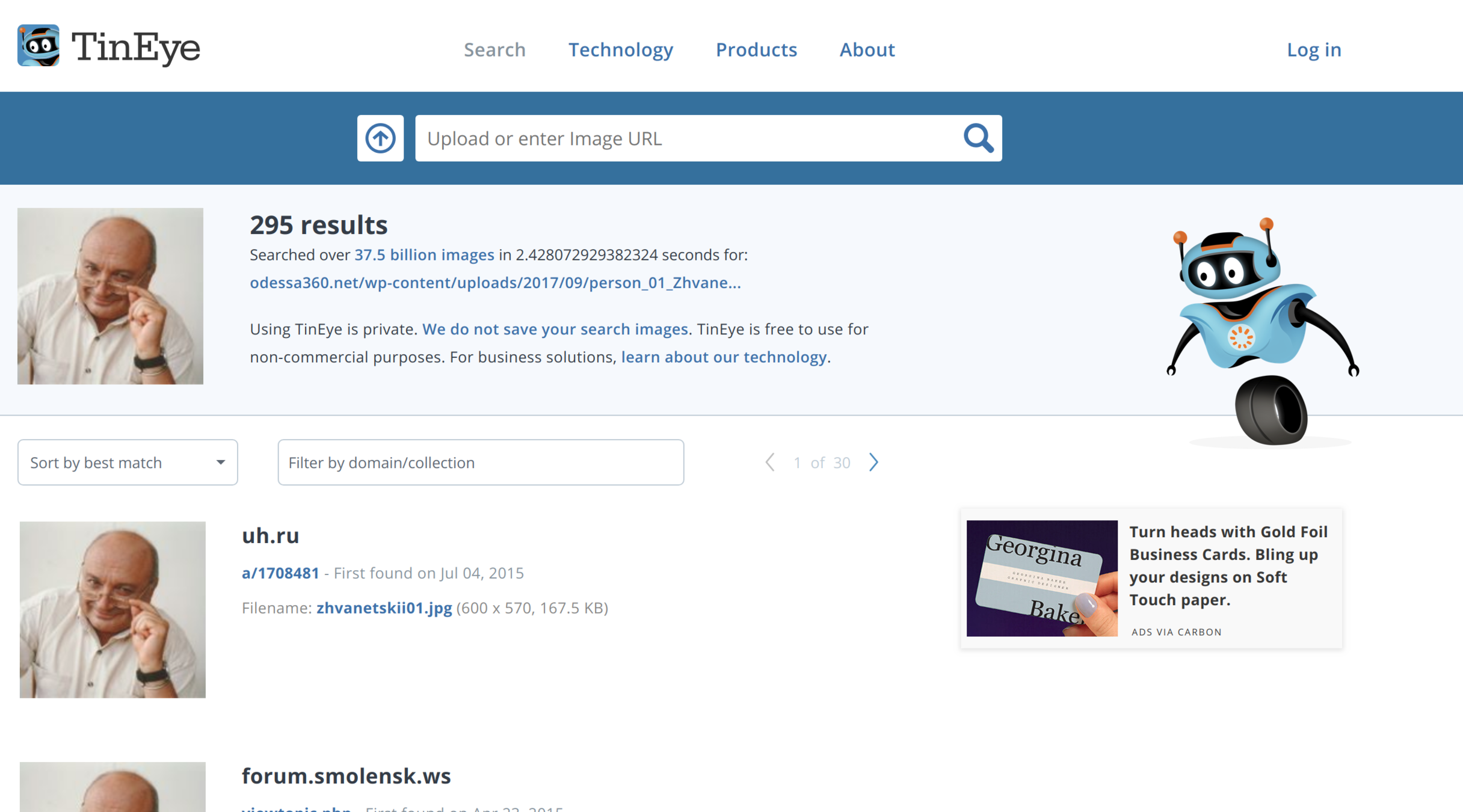This screenshot has height=812, width=1463.
Task: Open the odessa360.net searched image URL
Action: pyautogui.click(x=495, y=283)
